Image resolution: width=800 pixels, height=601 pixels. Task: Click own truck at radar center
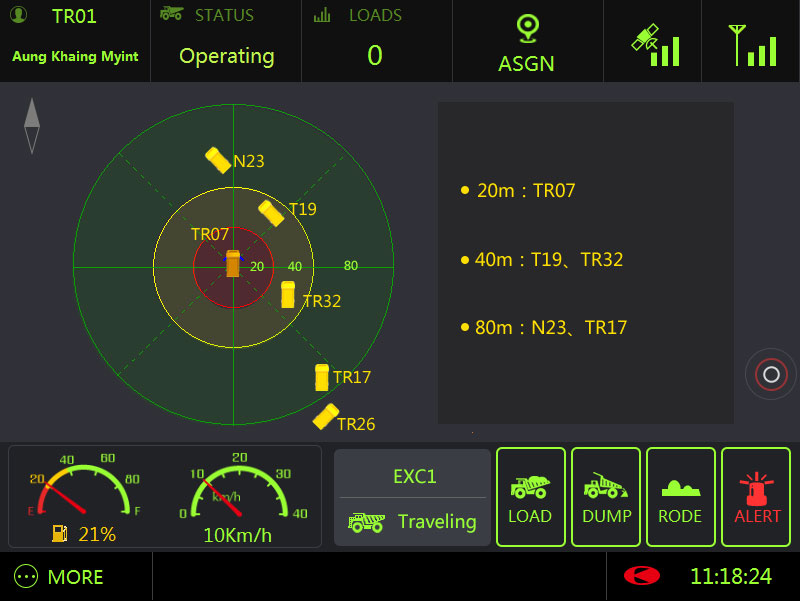pos(233,264)
